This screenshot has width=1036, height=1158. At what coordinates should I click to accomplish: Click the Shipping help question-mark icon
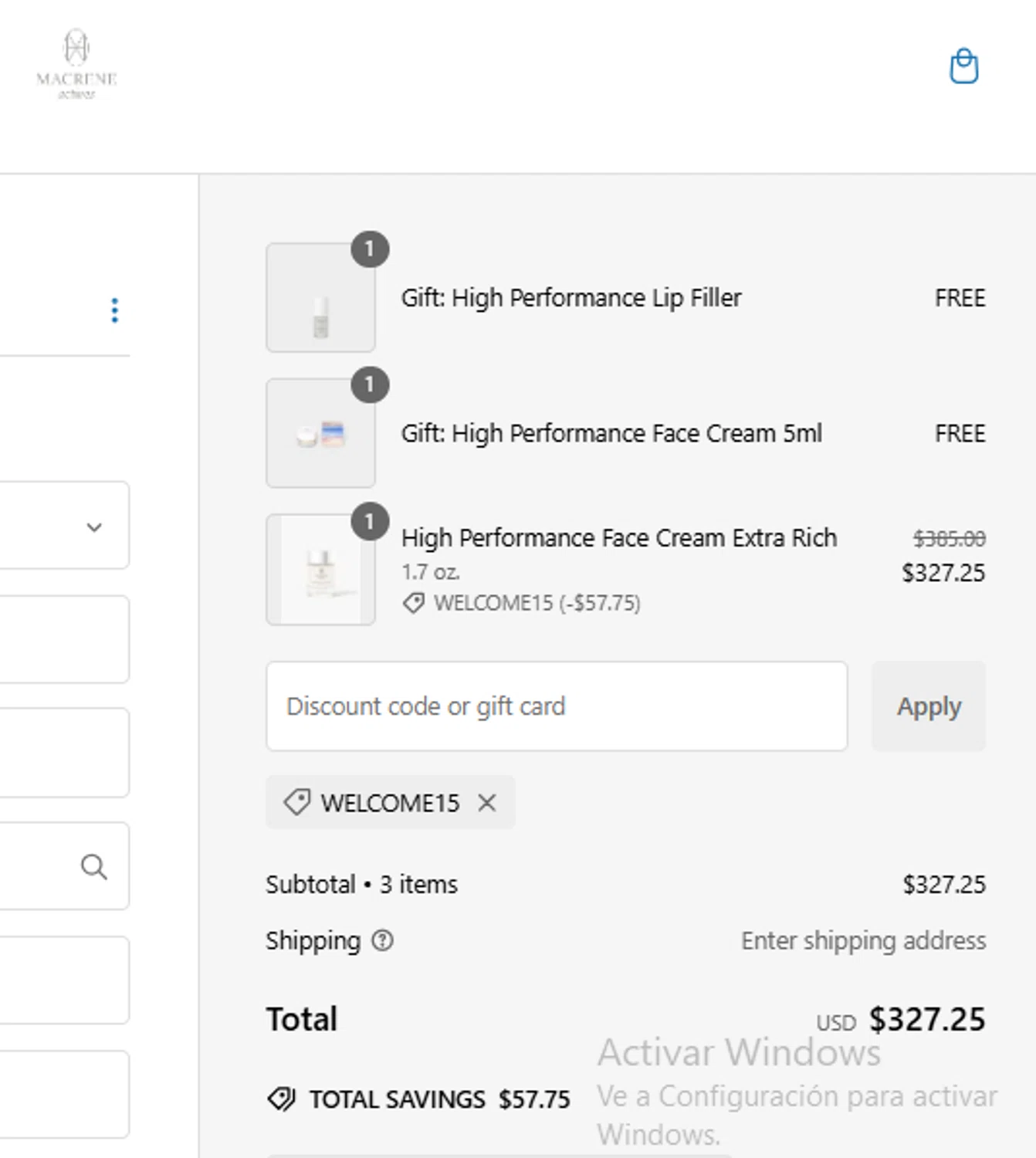(x=382, y=940)
